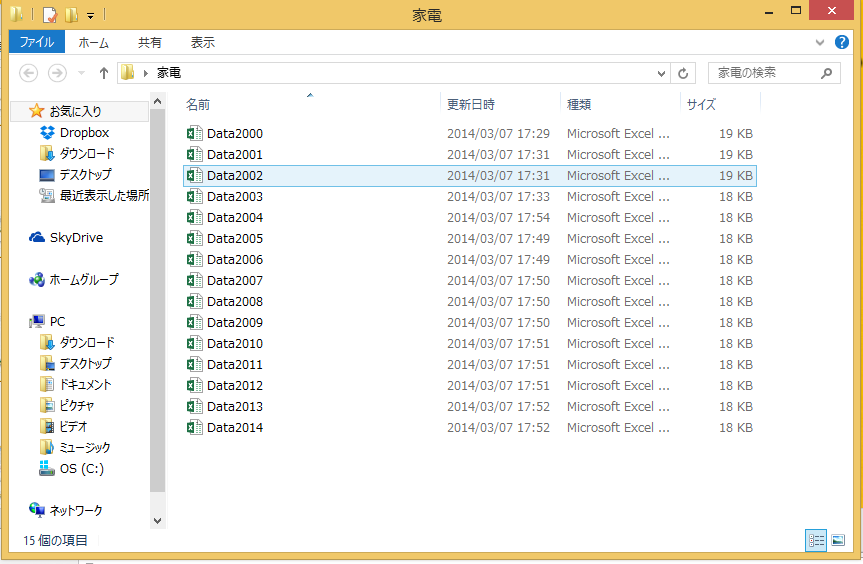Expand the breadcrumb arrow before 家電
The width and height of the screenshot is (863, 564).
coord(146,73)
